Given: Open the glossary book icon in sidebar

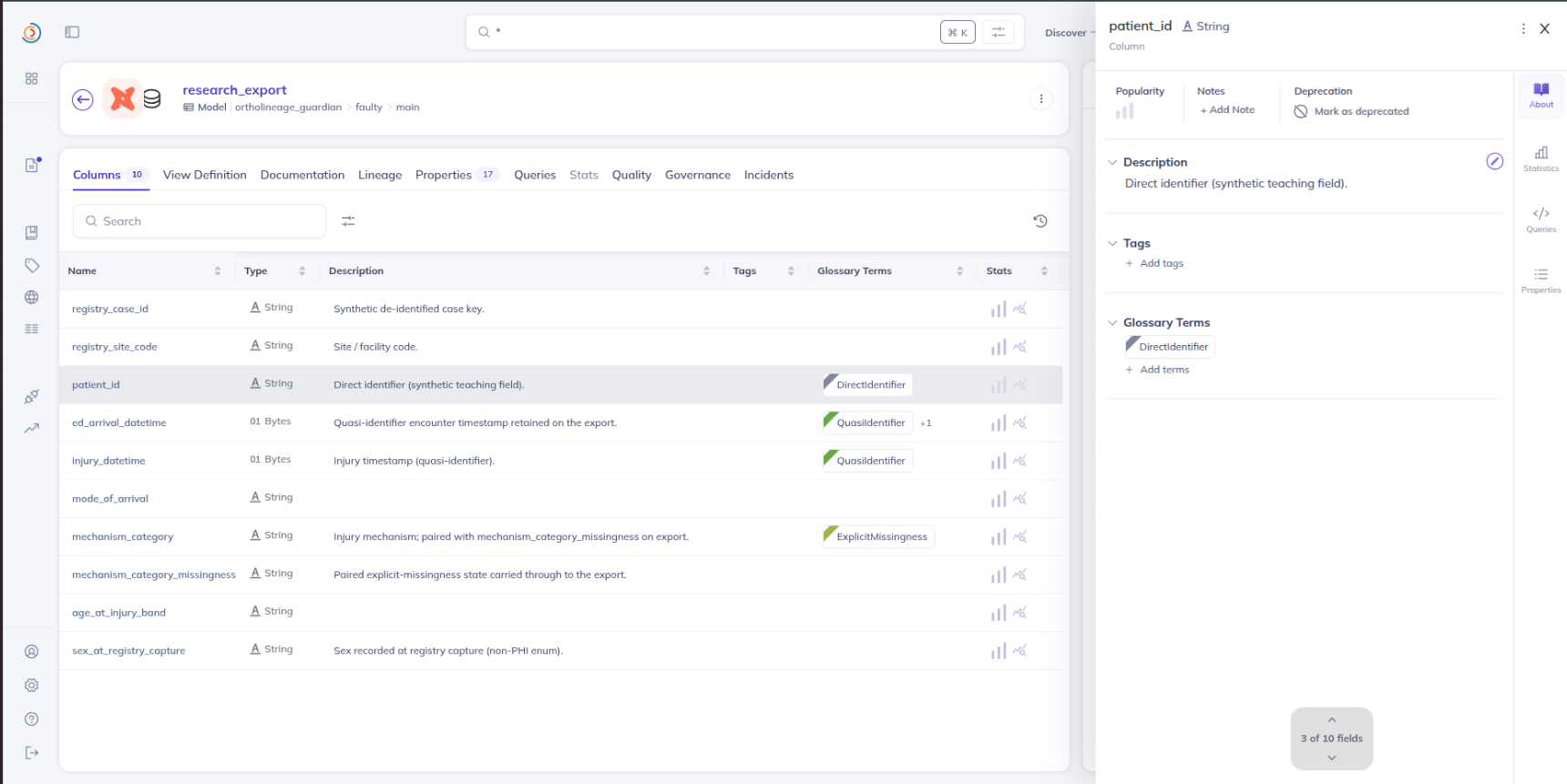Looking at the screenshot, I should click(32, 233).
